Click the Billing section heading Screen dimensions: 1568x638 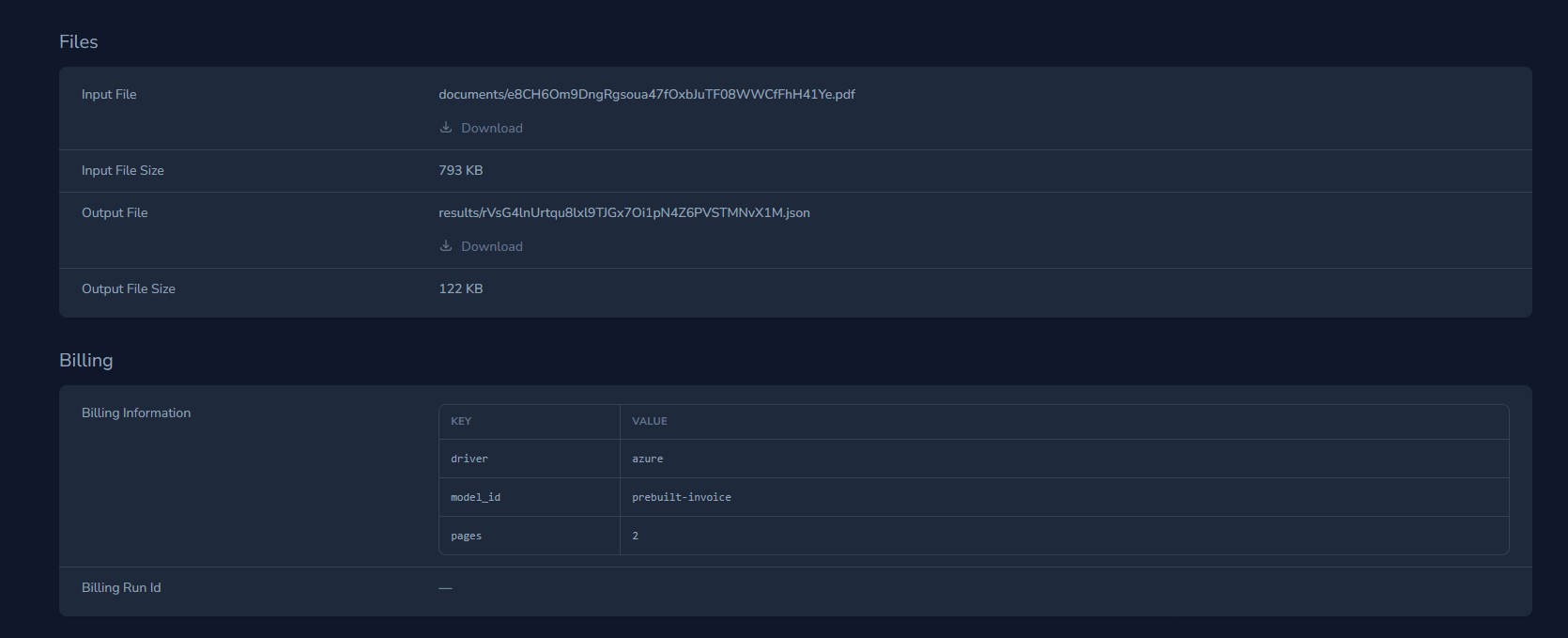(86, 360)
